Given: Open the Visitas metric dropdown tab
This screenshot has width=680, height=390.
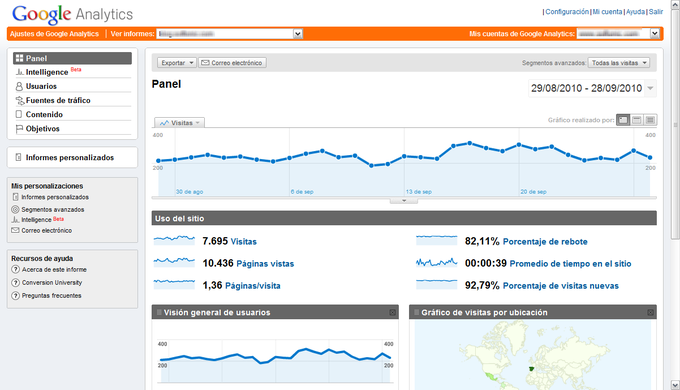Looking at the screenshot, I should tap(180, 123).
